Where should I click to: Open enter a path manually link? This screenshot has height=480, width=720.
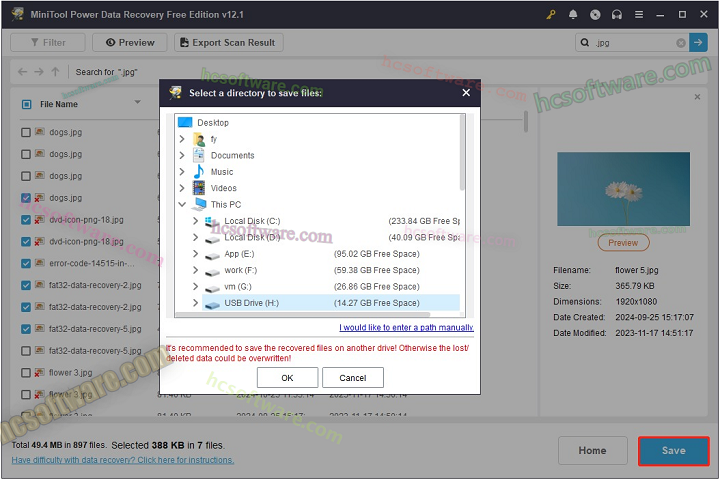pyautogui.click(x=406, y=328)
